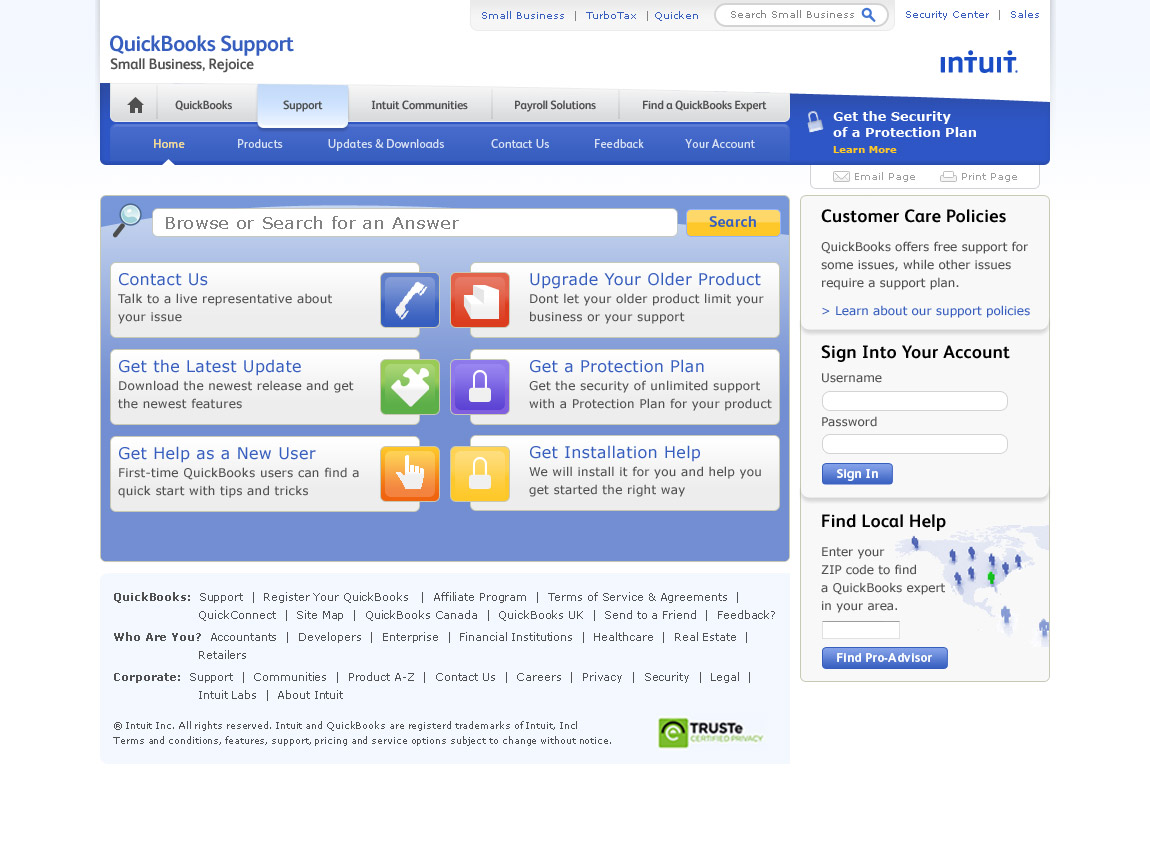Click the printer icon beside Print Page

click(x=948, y=177)
